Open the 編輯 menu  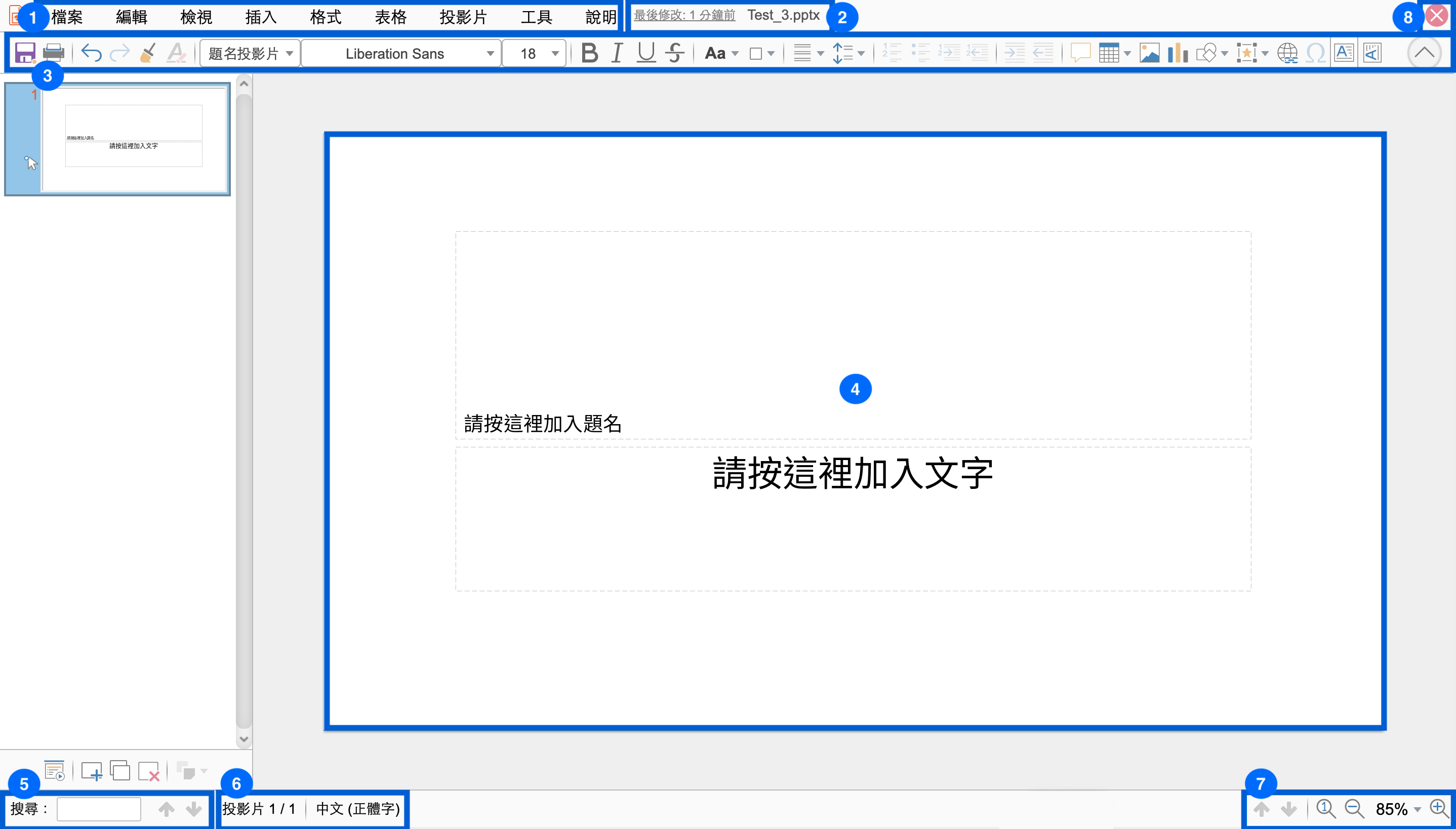132,17
